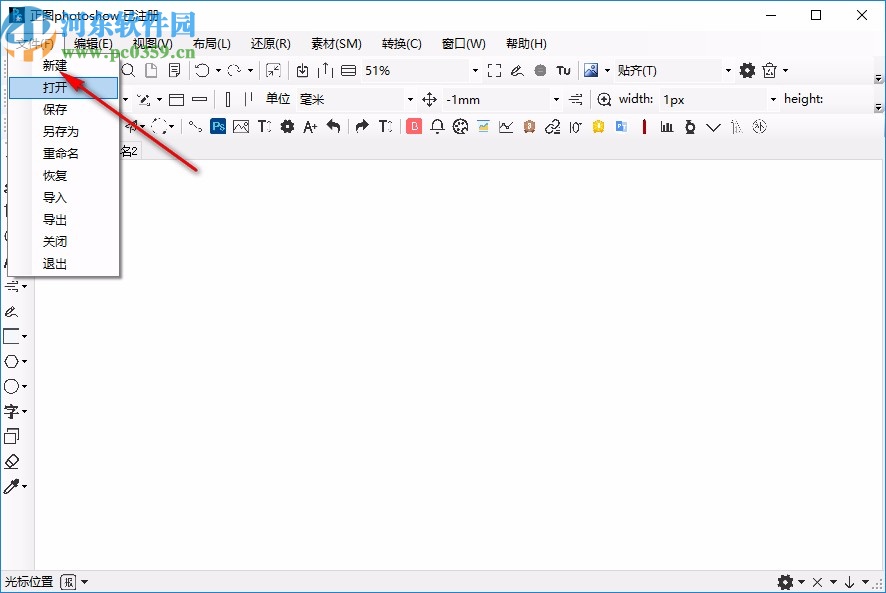
Task: Click the shrink-to-fit arrows icon
Action: pos(273,71)
